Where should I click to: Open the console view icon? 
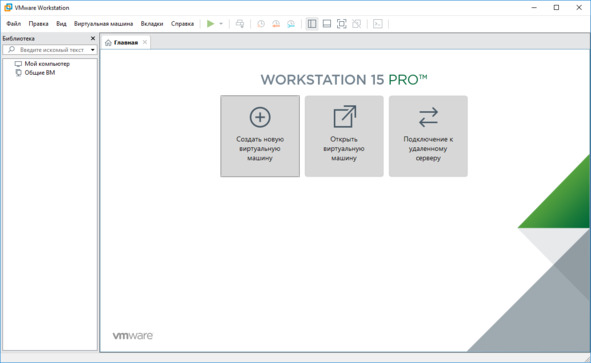click(377, 24)
